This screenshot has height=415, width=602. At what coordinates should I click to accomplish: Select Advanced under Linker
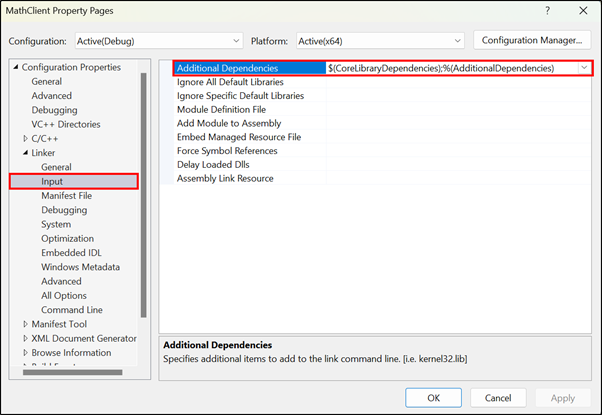tap(61, 281)
